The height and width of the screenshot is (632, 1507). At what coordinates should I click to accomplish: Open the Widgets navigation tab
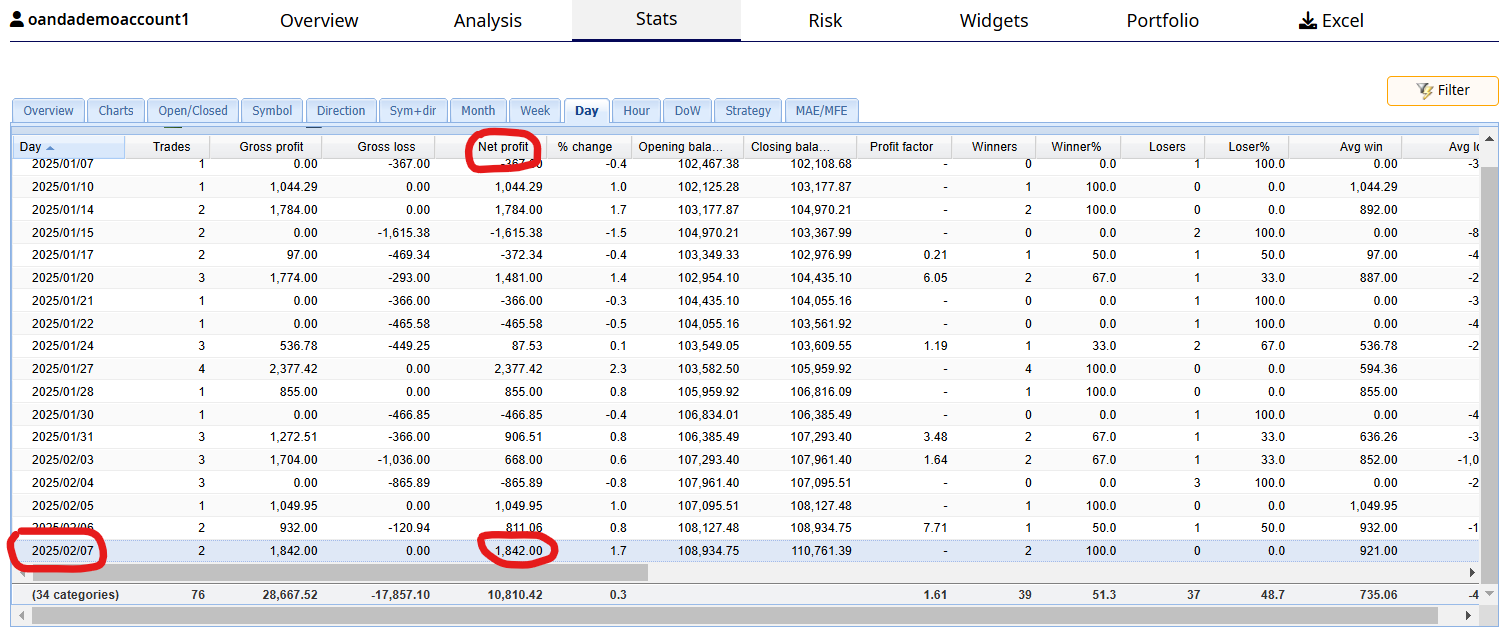(994, 20)
